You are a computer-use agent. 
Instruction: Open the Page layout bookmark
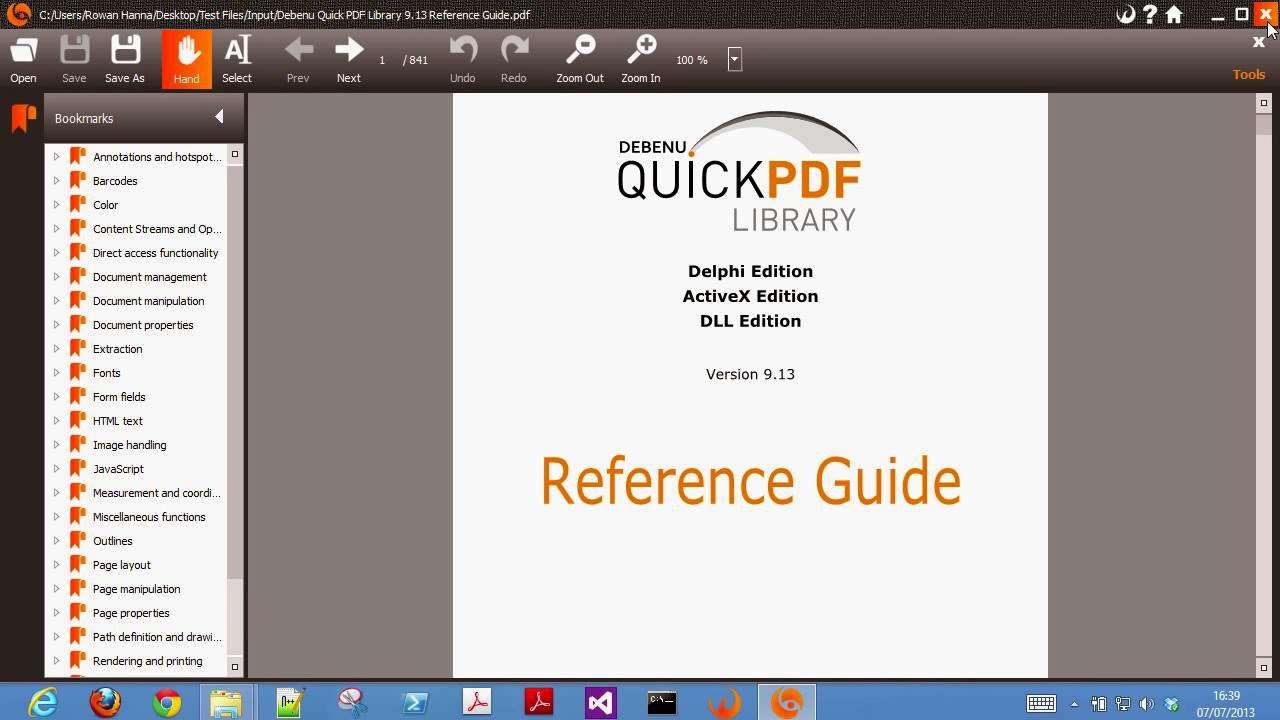pos(121,565)
